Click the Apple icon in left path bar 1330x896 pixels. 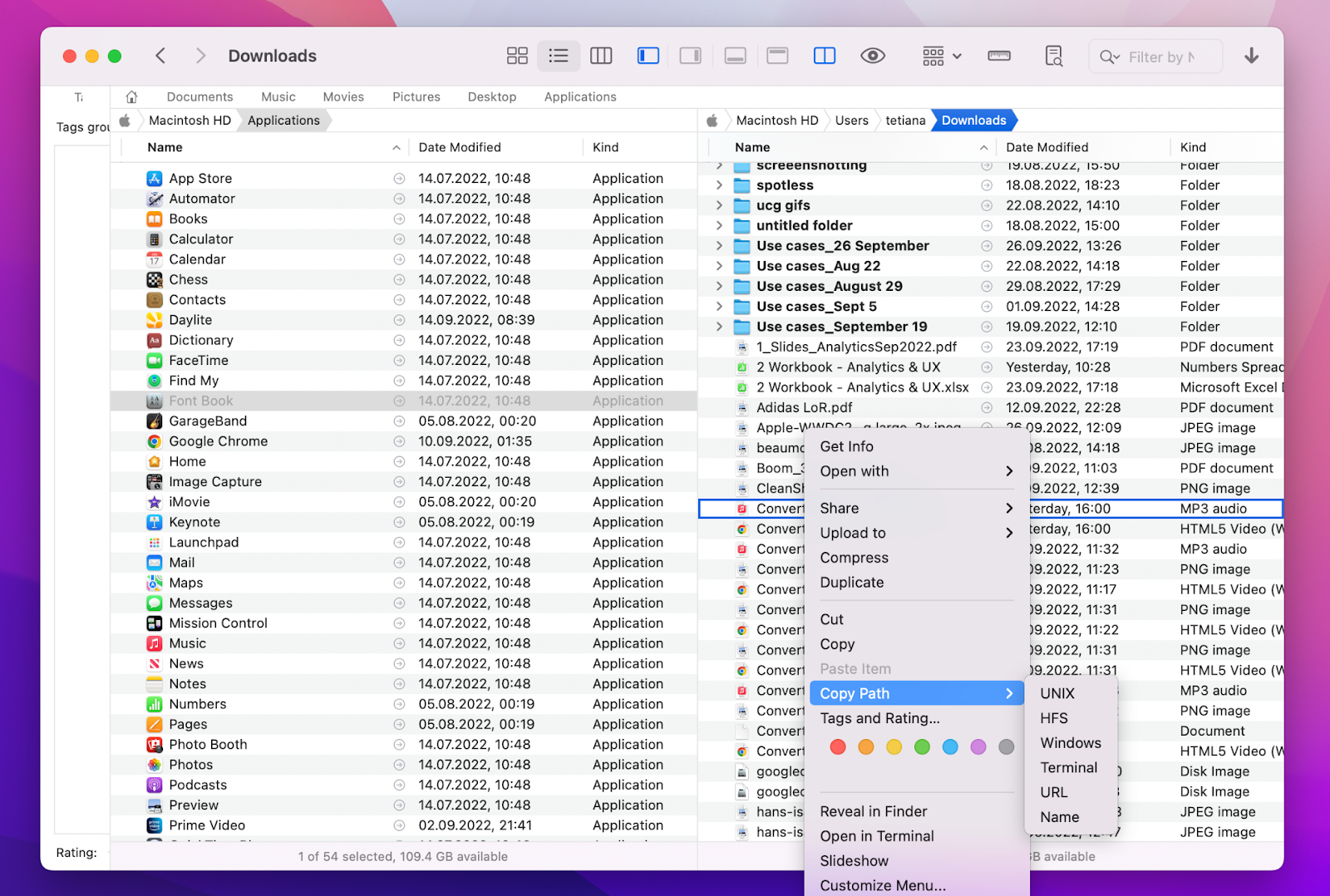coord(125,121)
